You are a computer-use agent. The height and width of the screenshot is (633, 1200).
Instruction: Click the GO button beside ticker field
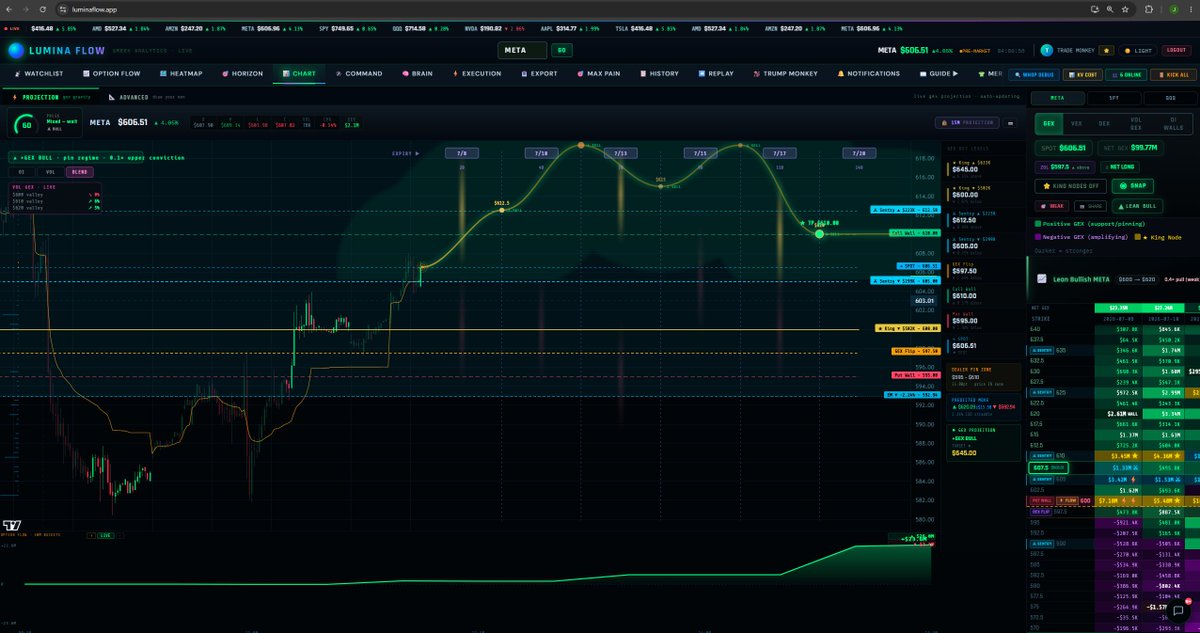click(561, 50)
